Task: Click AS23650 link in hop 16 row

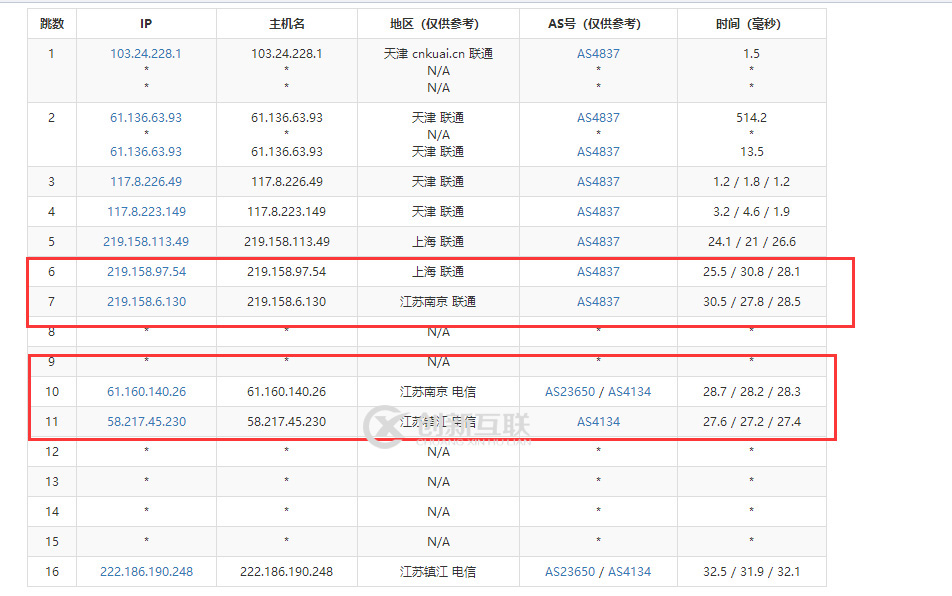Action: [570, 572]
